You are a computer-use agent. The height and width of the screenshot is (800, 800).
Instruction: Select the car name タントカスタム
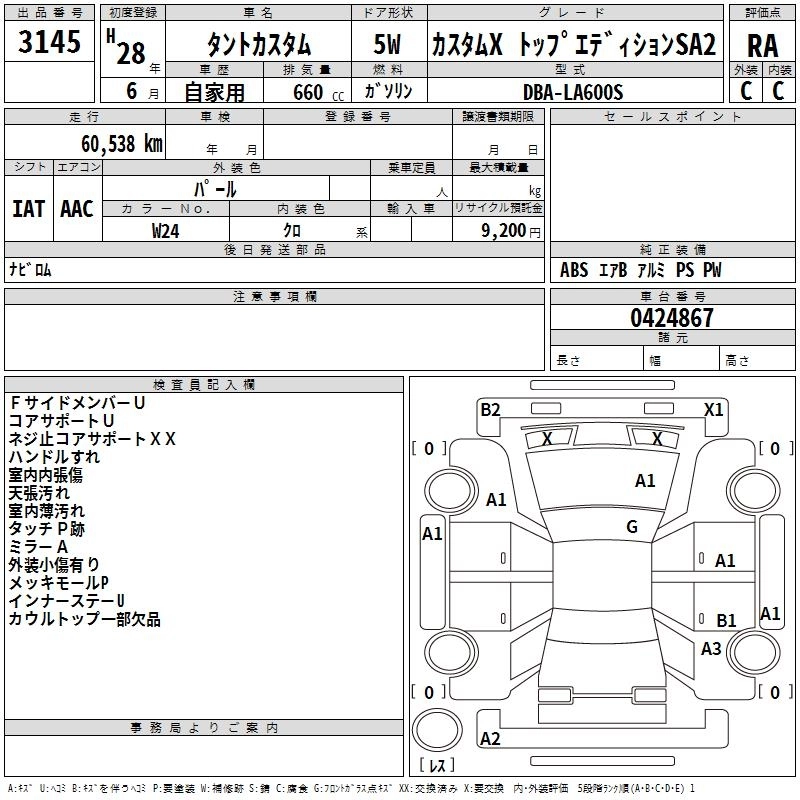258,45
